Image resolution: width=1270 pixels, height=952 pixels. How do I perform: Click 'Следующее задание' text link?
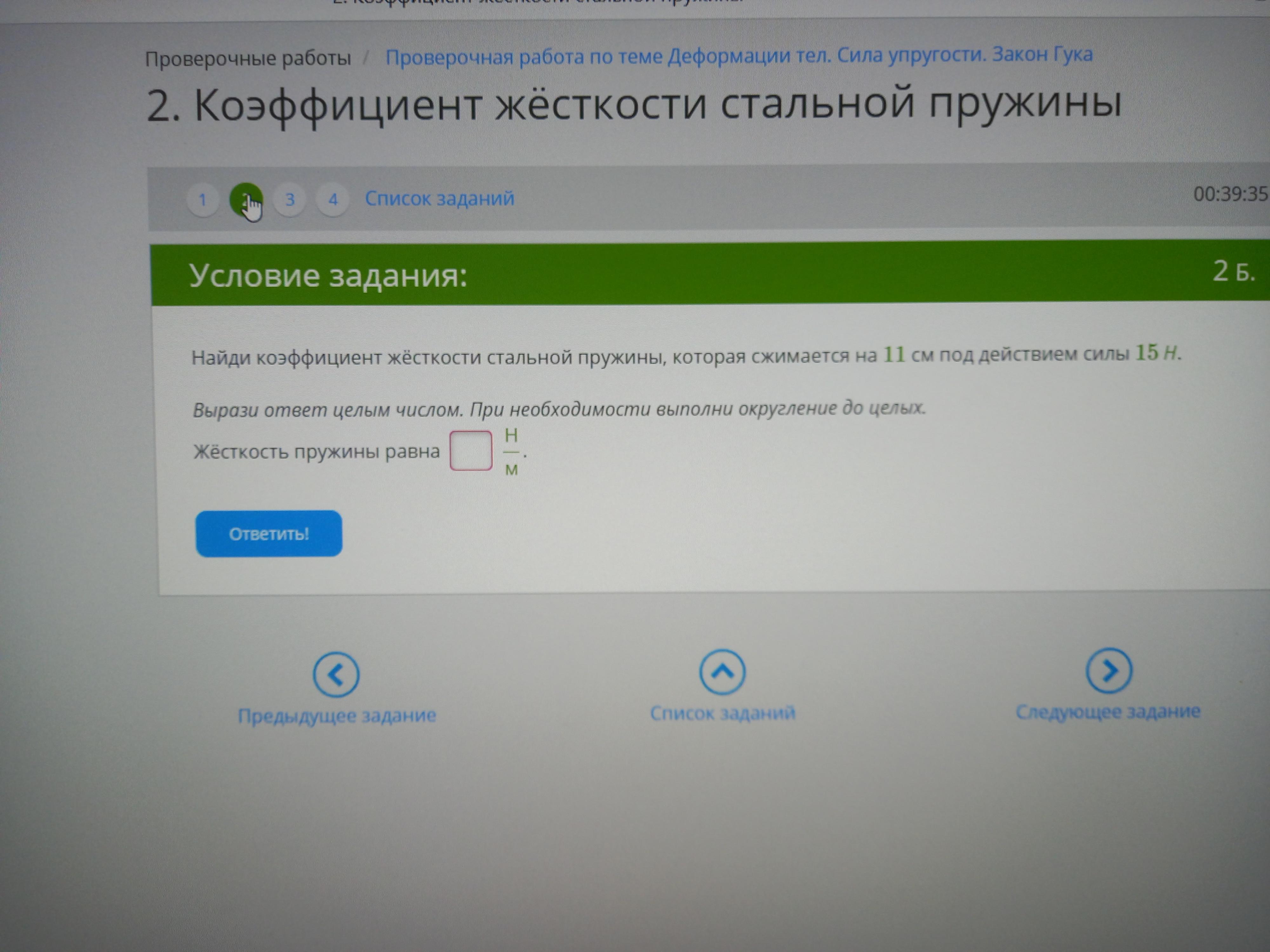[1107, 711]
